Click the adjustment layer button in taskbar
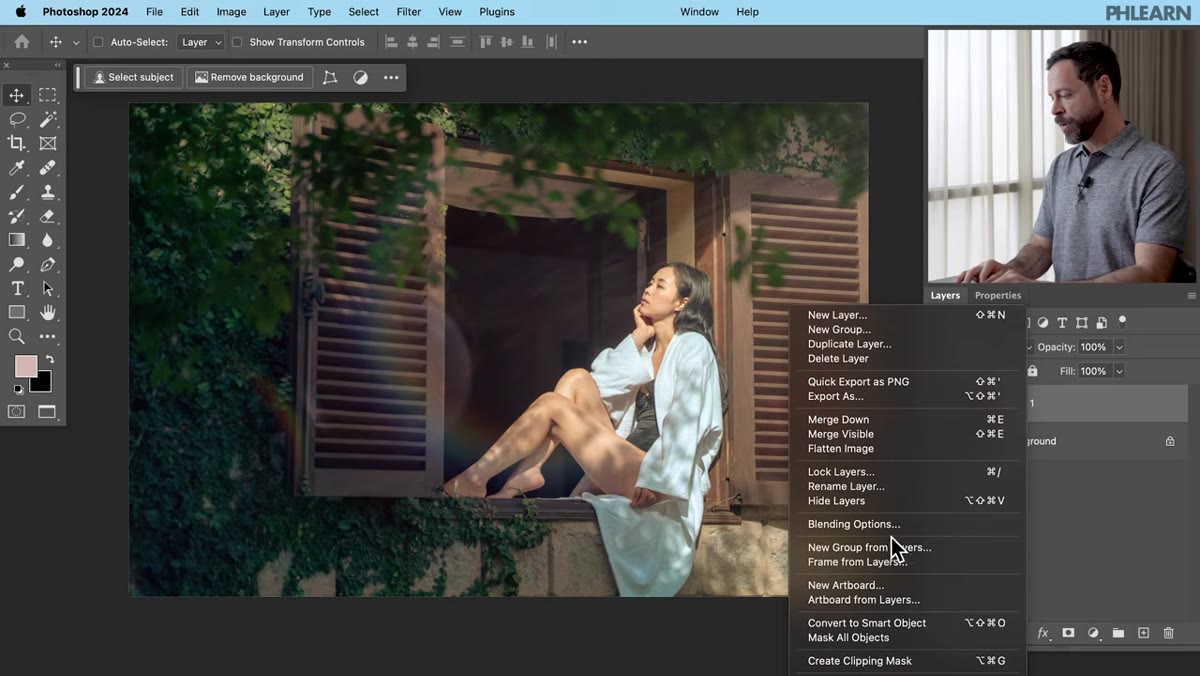This screenshot has height=676, width=1200. (361, 77)
